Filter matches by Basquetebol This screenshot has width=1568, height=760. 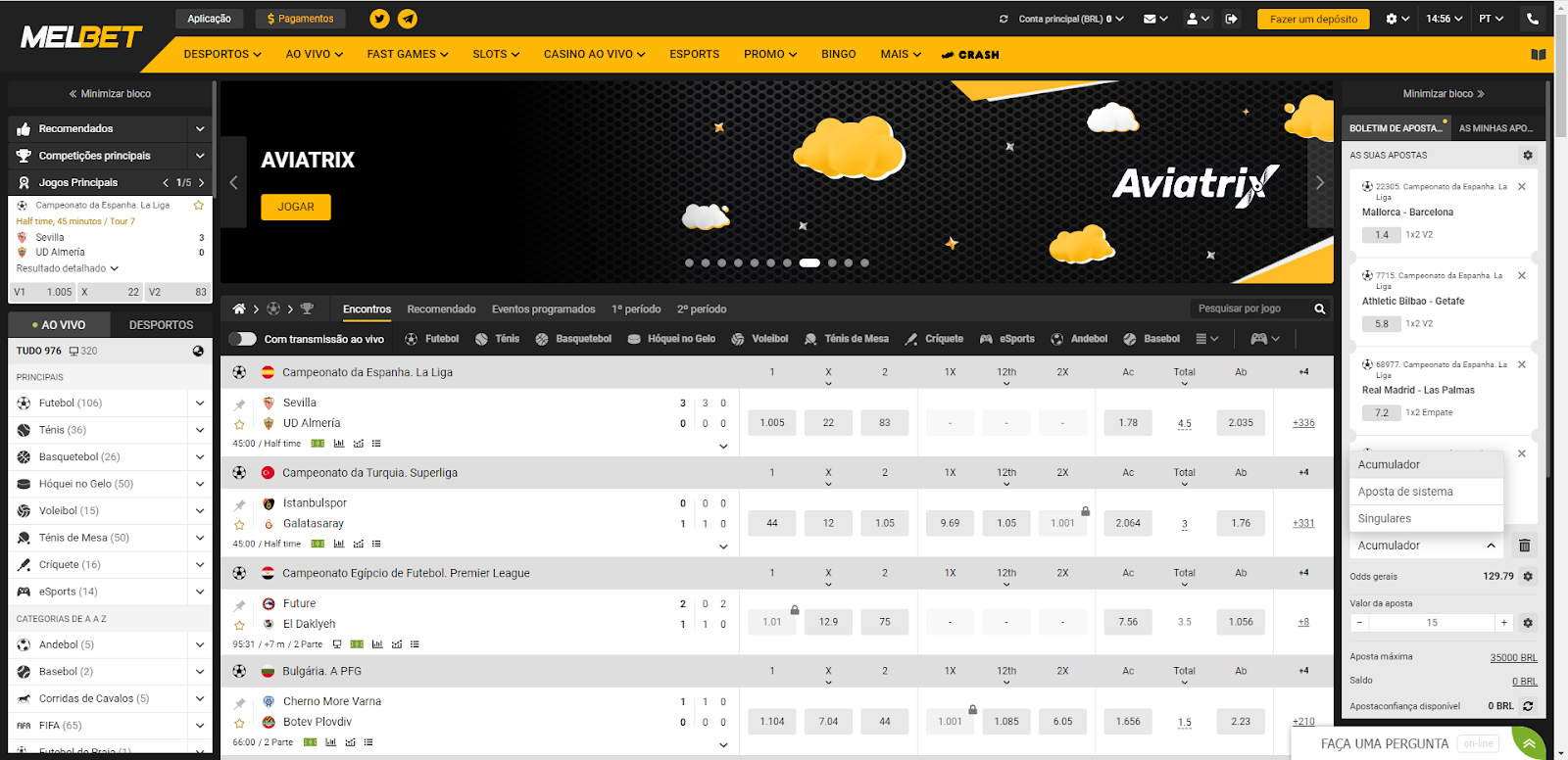click(x=573, y=339)
